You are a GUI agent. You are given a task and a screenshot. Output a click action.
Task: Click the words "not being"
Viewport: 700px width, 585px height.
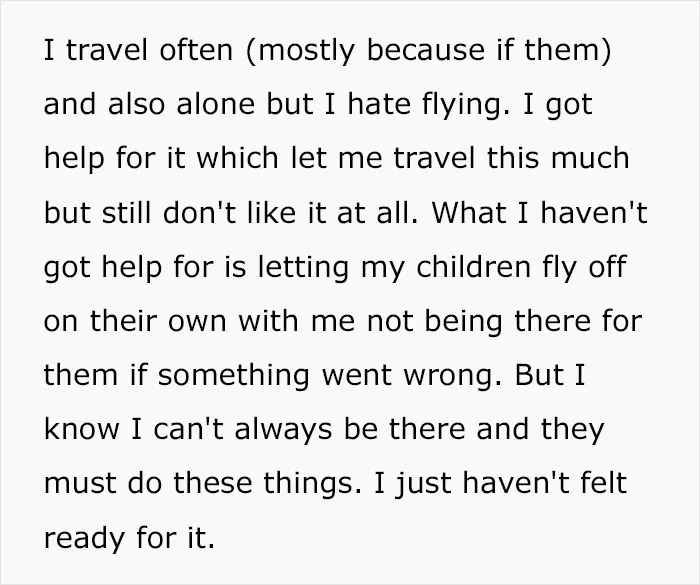(x=434, y=323)
